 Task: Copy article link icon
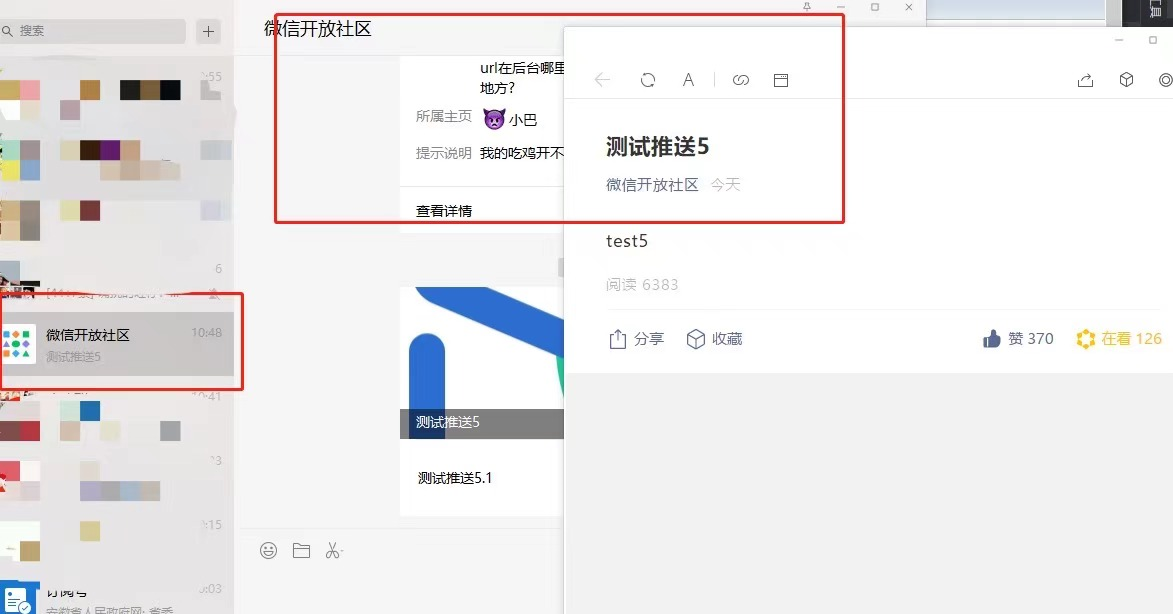pyautogui.click(x=741, y=80)
